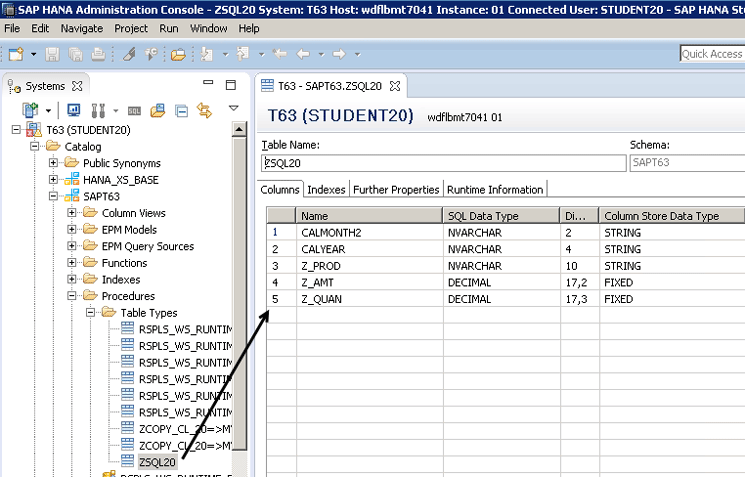Click the Column Store Data Type header
This screenshot has width=745, height=477.
click(672, 216)
